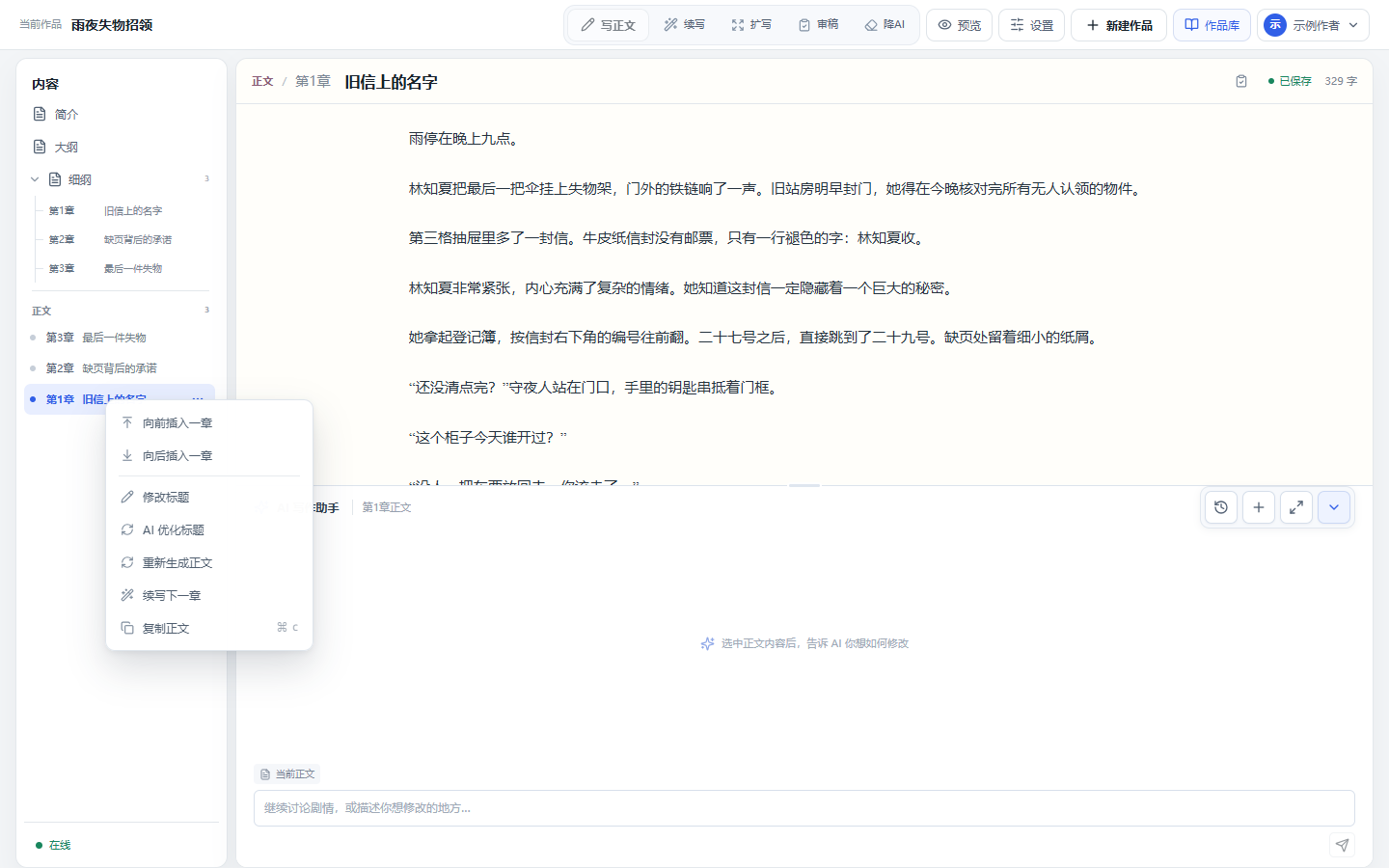The image size is (1389, 868).
Task: Choose the 降AI eraser tool
Action: (x=885, y=25)
